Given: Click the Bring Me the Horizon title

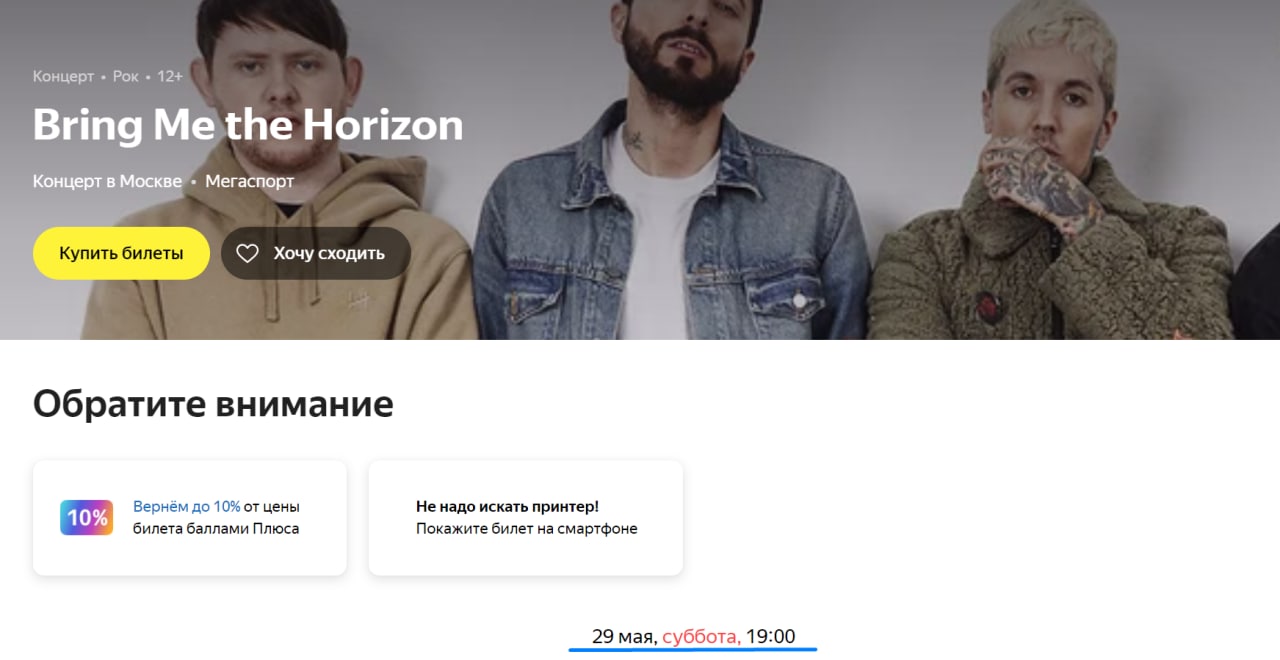Looking at the screenshot, I should coord(248,125).
